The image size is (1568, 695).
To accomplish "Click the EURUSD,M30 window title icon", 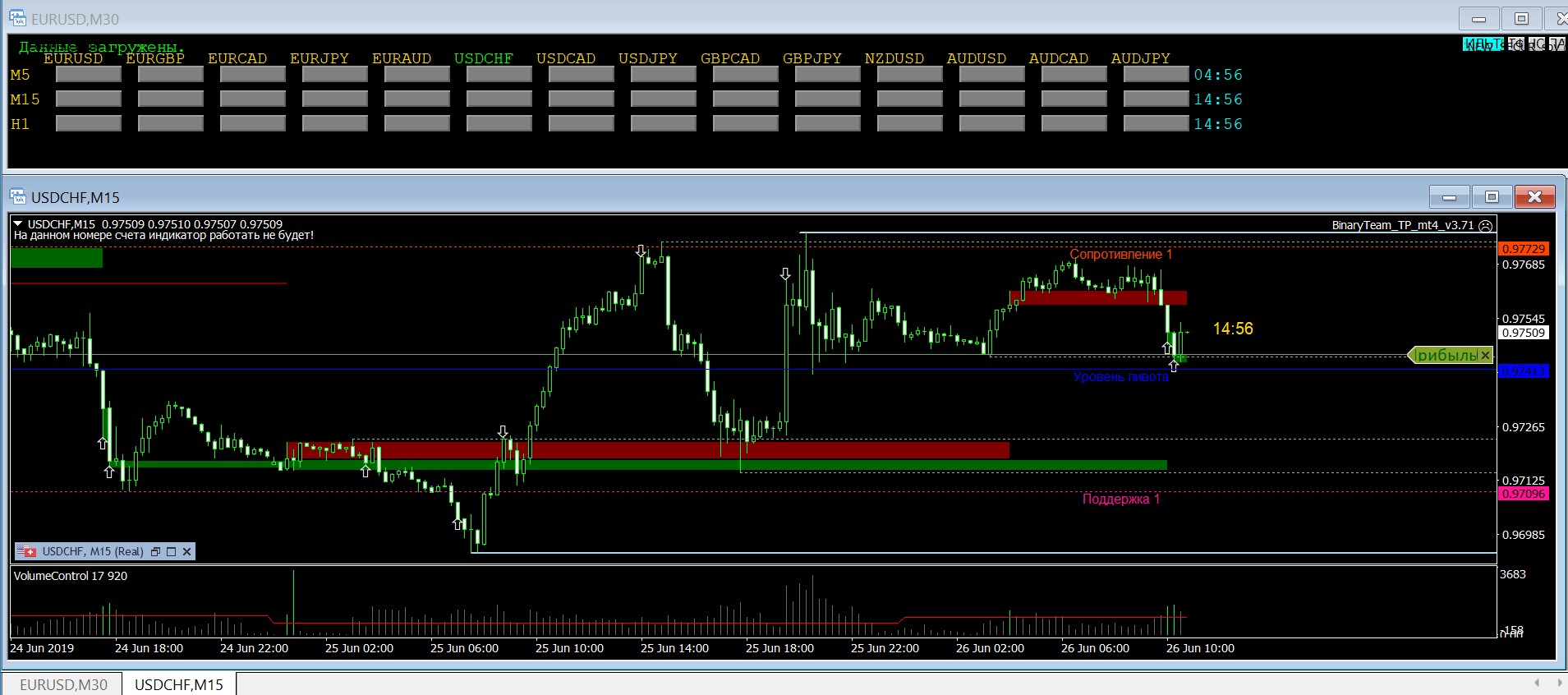I will pyautogui.click(x=17, y=18).
